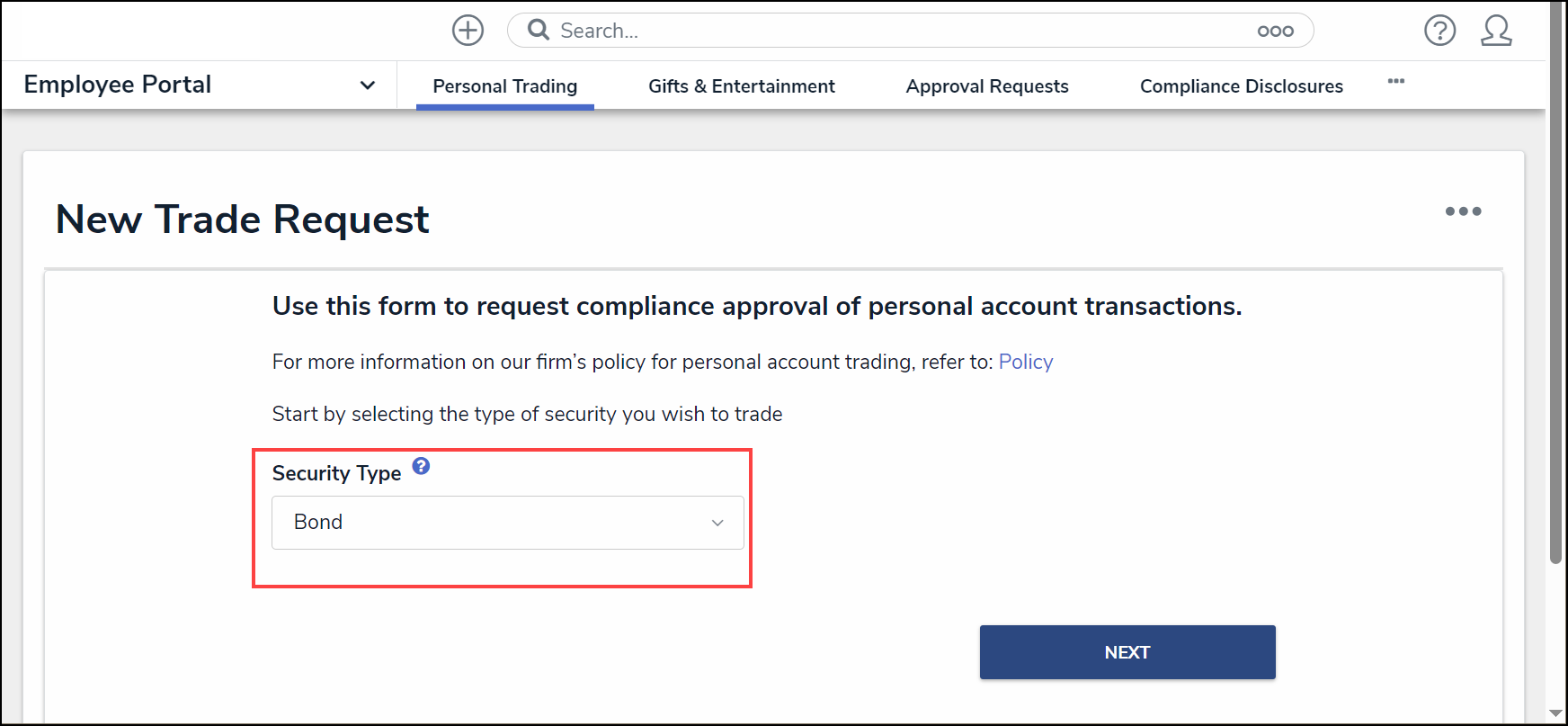Click into the Search input field
The image size is (1568, 726).
pyautogui.click(x=899, y=31)
